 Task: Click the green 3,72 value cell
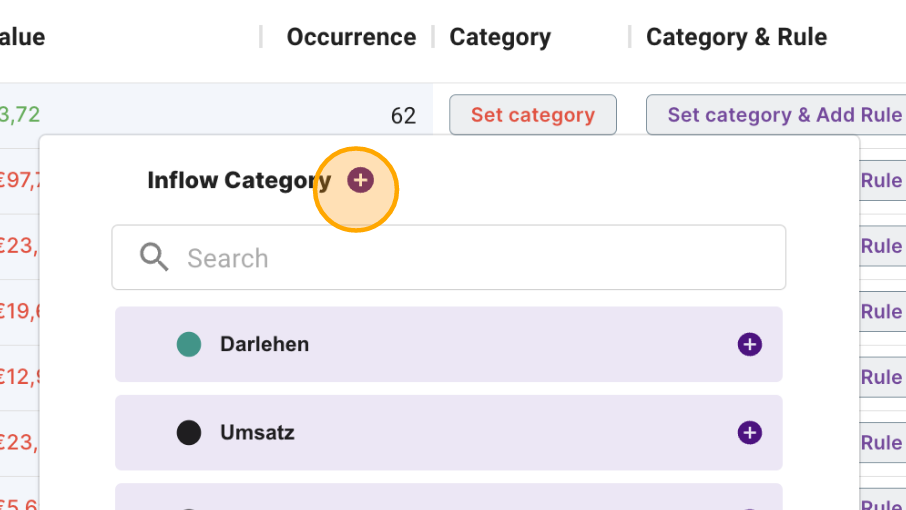point(20,114)
